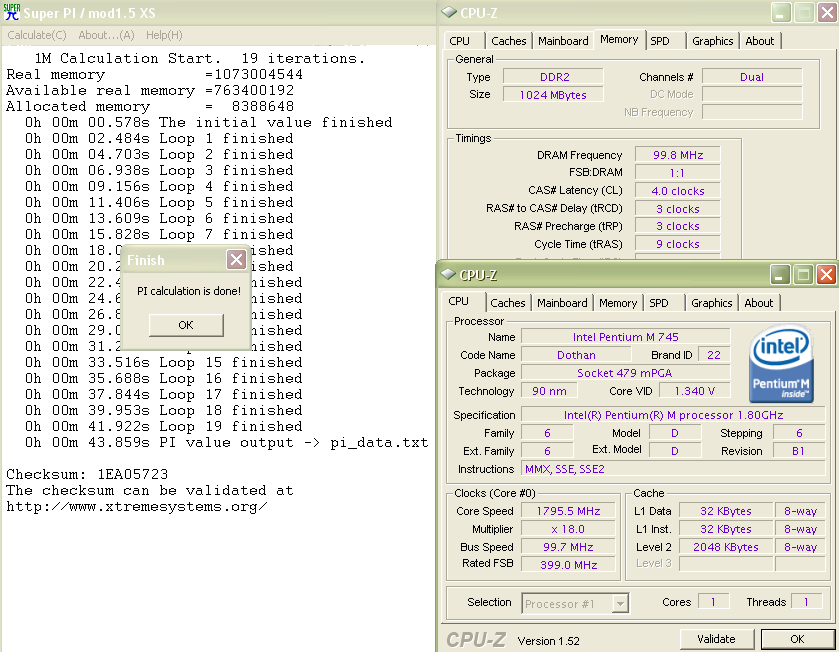Click the OK button at bottom of CPU-Z
Screen dimensions: 839x652
797,639
